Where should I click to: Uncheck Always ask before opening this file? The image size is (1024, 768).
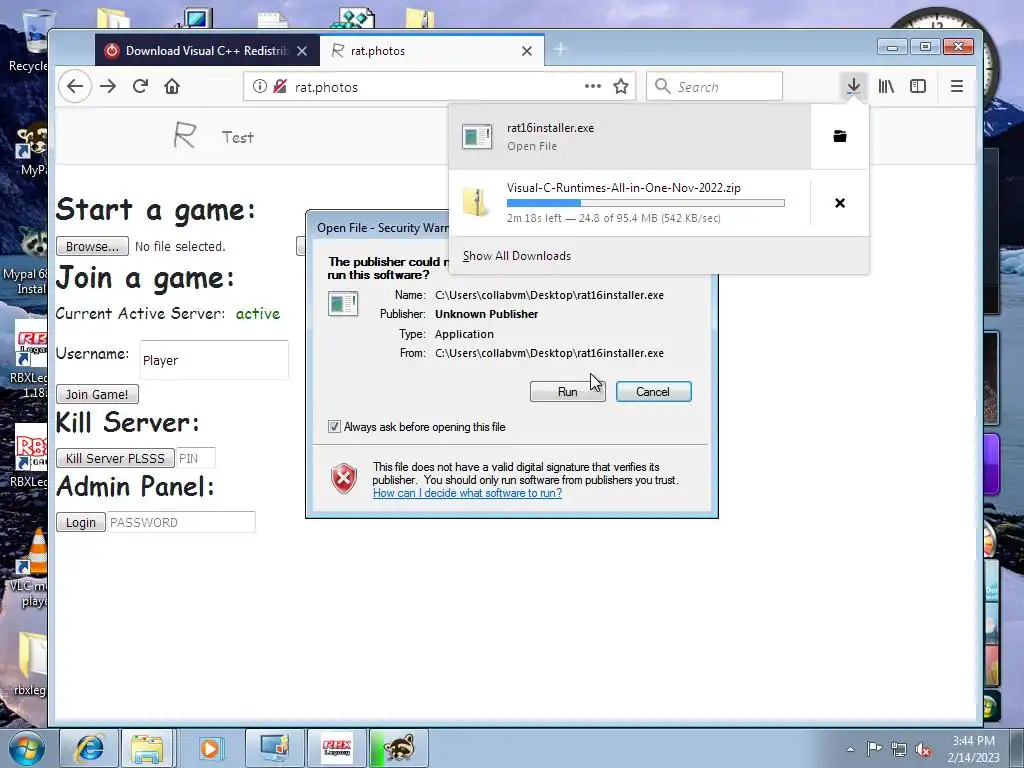pyautogui.click(x=334, y=426)
